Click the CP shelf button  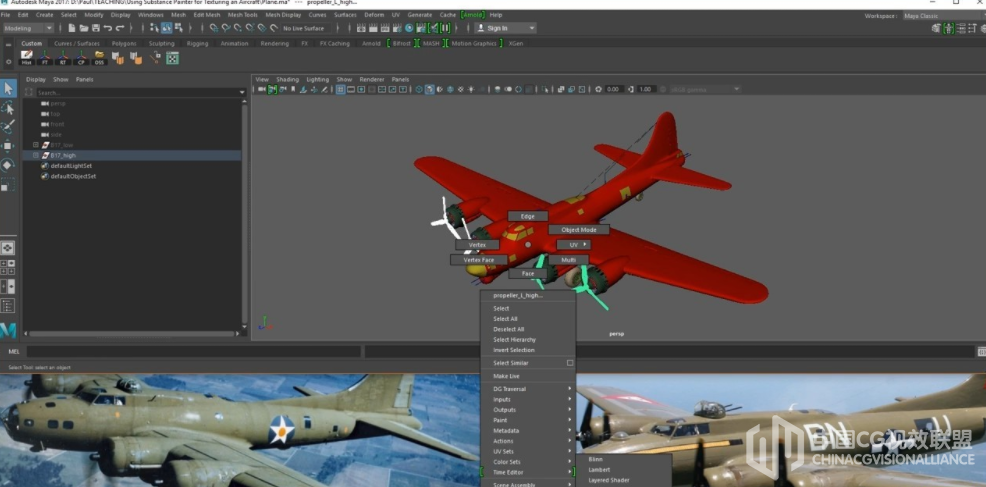tap(81, 58)
